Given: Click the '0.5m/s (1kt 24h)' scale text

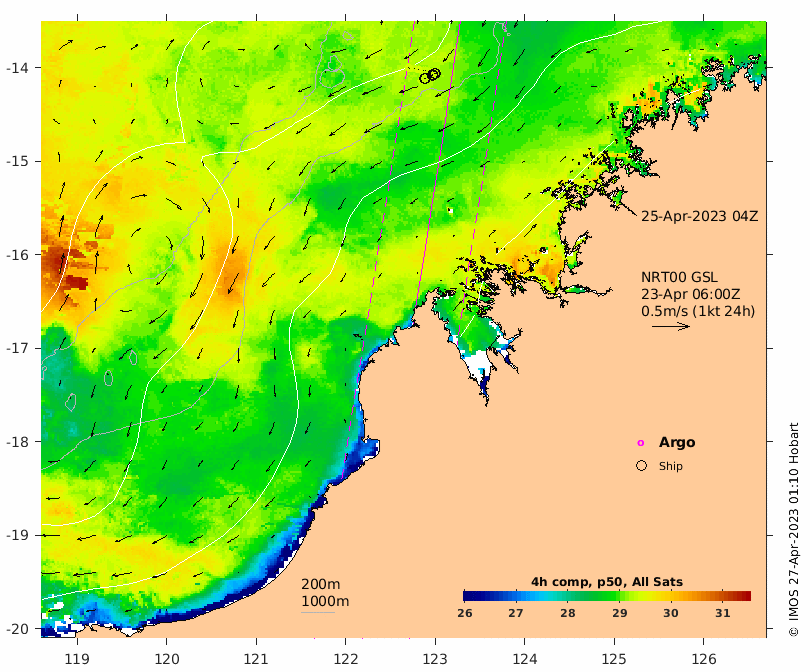Looking at the screenshot, I should 698,311.
